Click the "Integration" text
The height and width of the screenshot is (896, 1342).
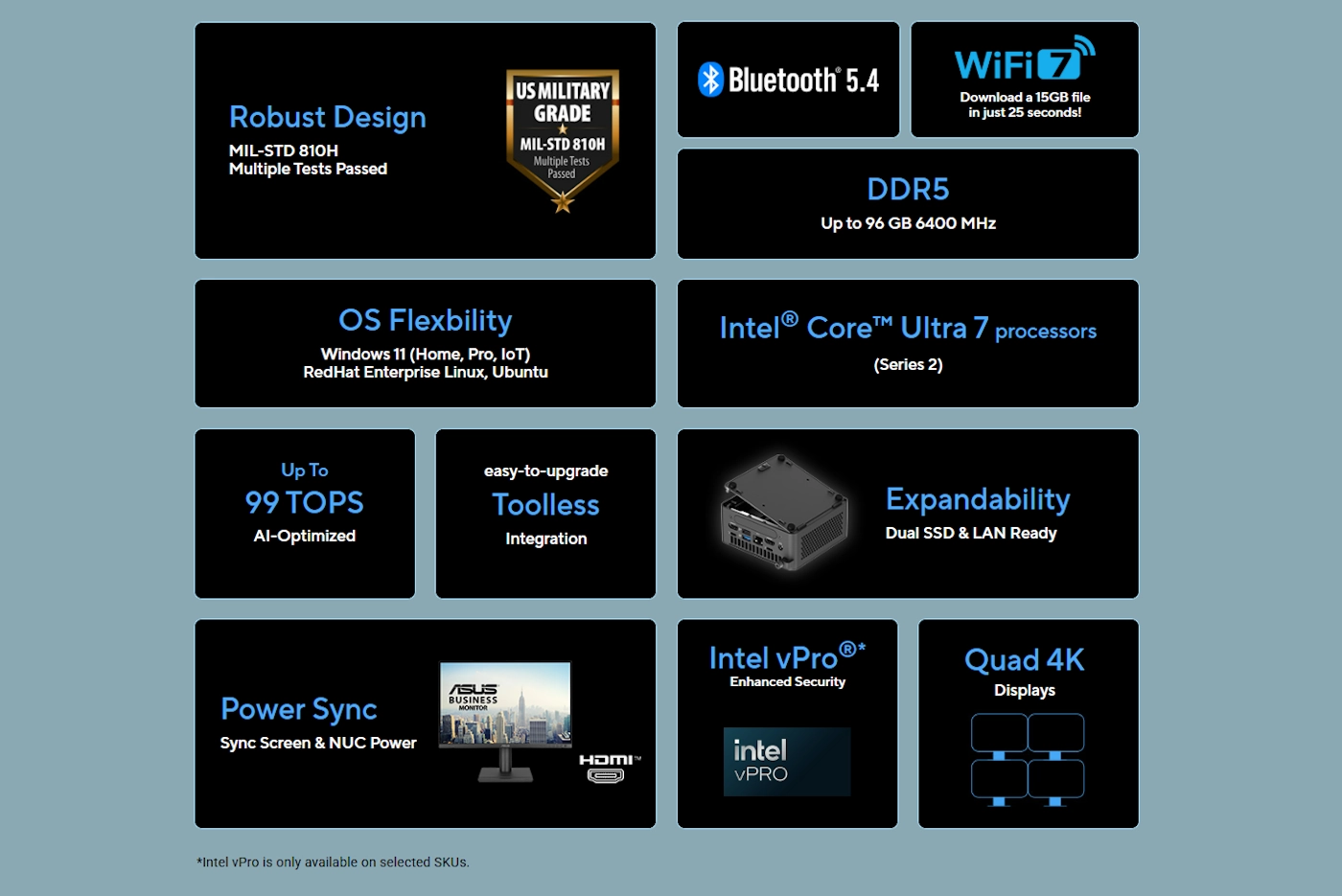coord(545,539)
